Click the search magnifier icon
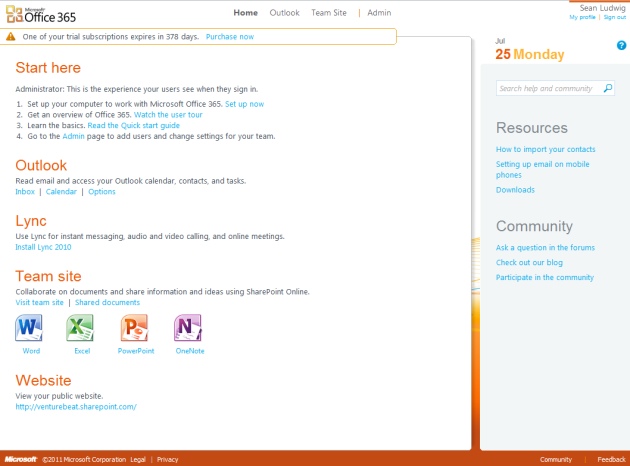Screen dimensions: 630x466 (608, 88)
